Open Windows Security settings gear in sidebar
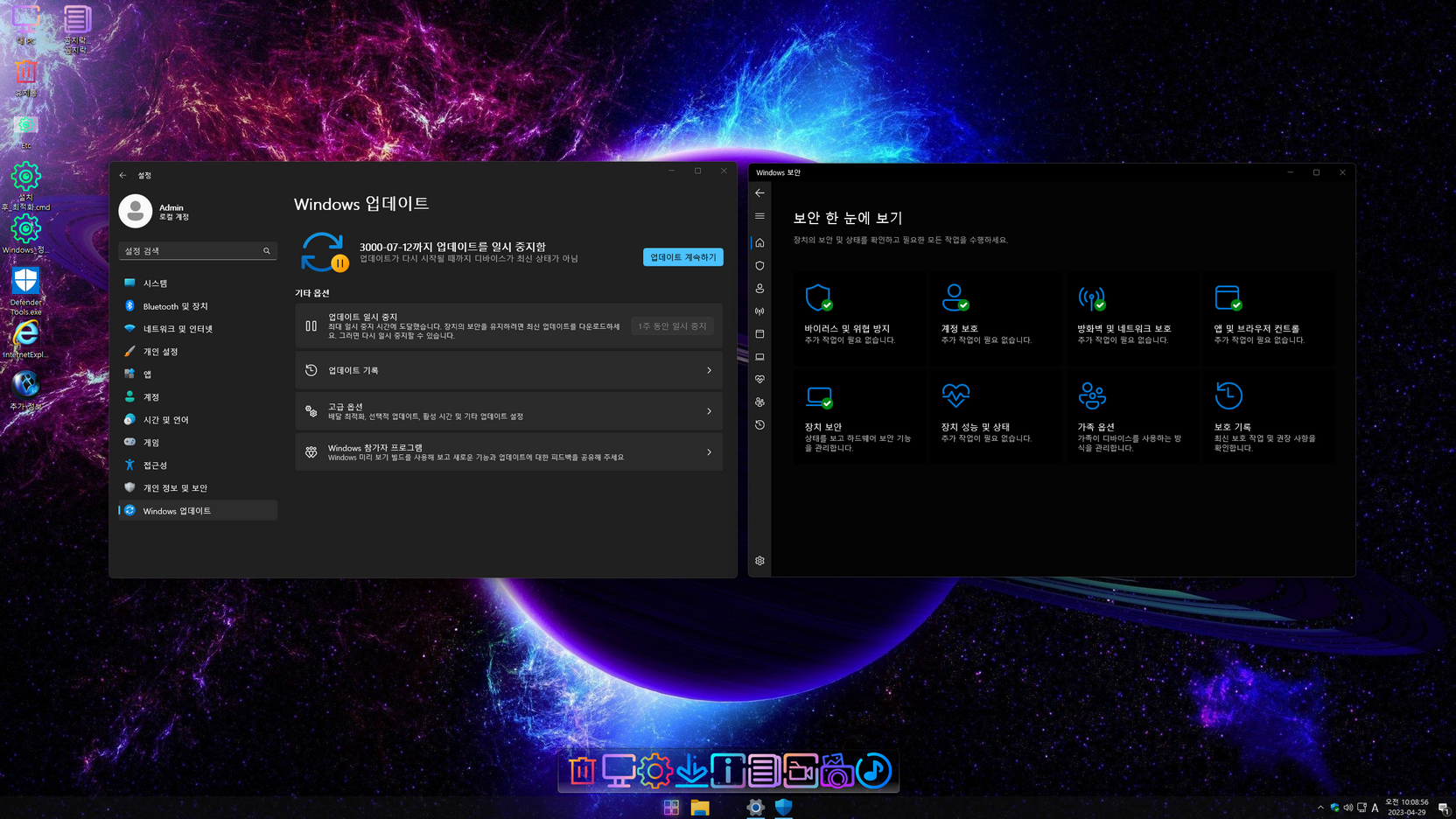Screen dimensions: 1456x819 click(759, 561)
